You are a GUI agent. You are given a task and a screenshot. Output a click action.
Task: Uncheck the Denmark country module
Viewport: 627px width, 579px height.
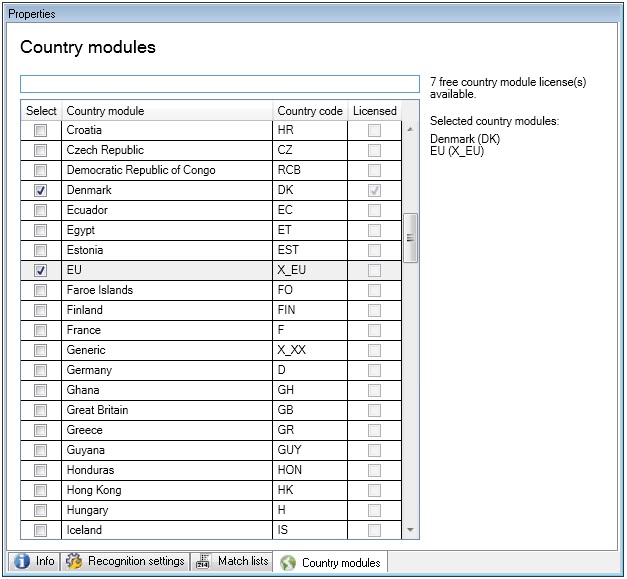(41, 190)
